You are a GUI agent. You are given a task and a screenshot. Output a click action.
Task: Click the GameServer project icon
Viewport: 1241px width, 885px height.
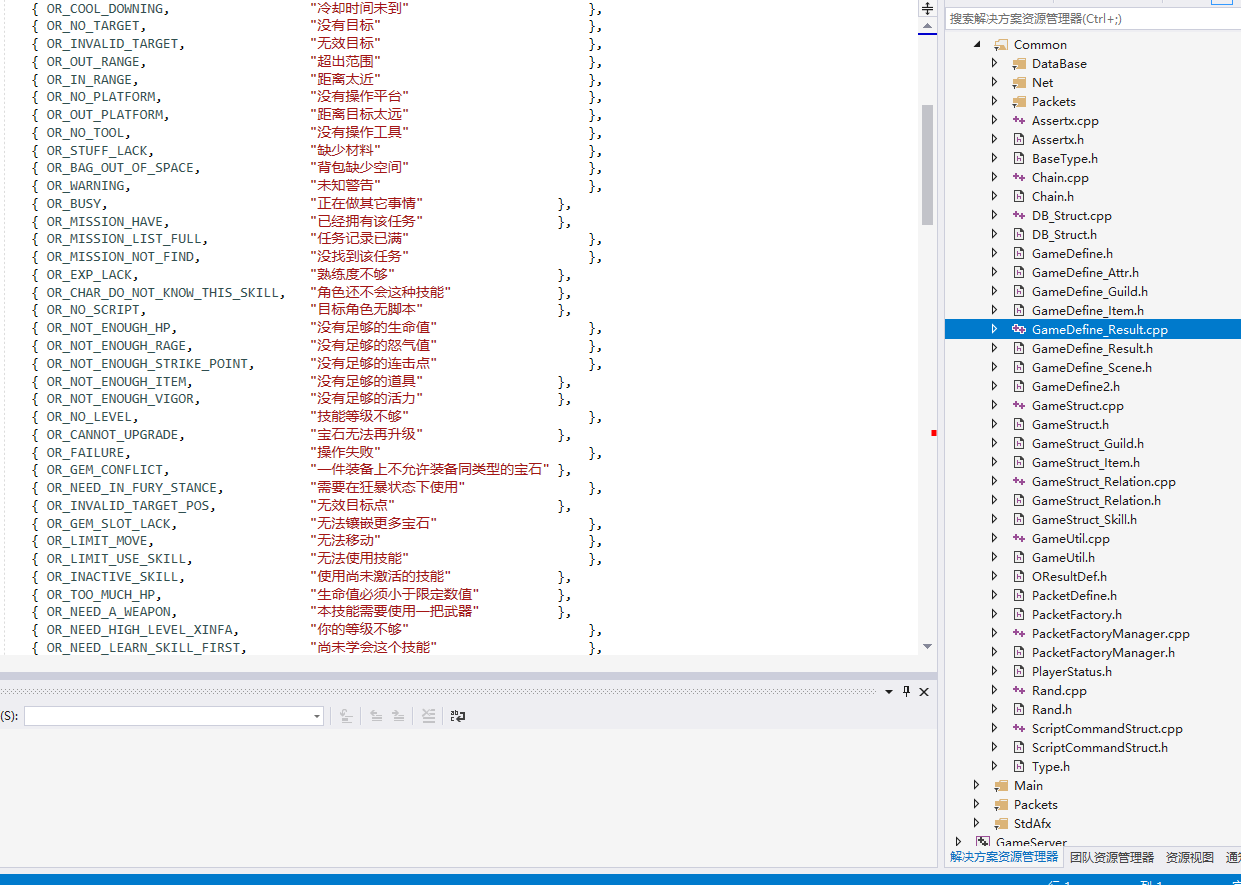click(x=983, y=843)
